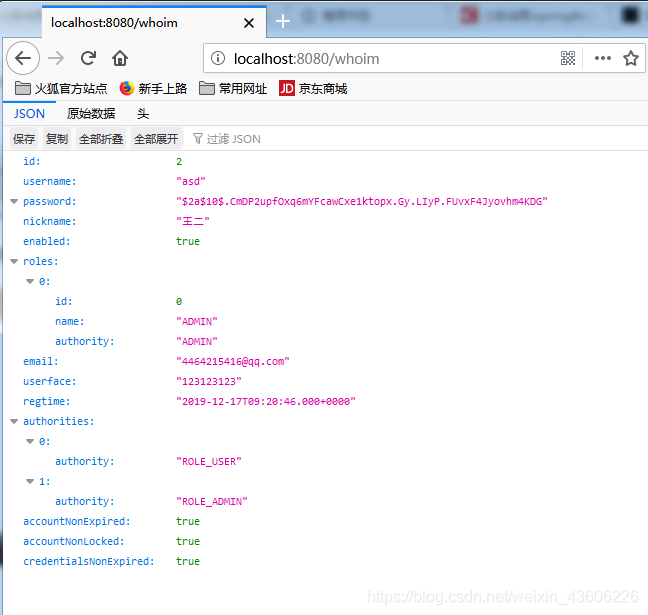The width and height of the screenshot is (648, 615).
Task: Show site information icon in address bar
Action: (218, 58)
